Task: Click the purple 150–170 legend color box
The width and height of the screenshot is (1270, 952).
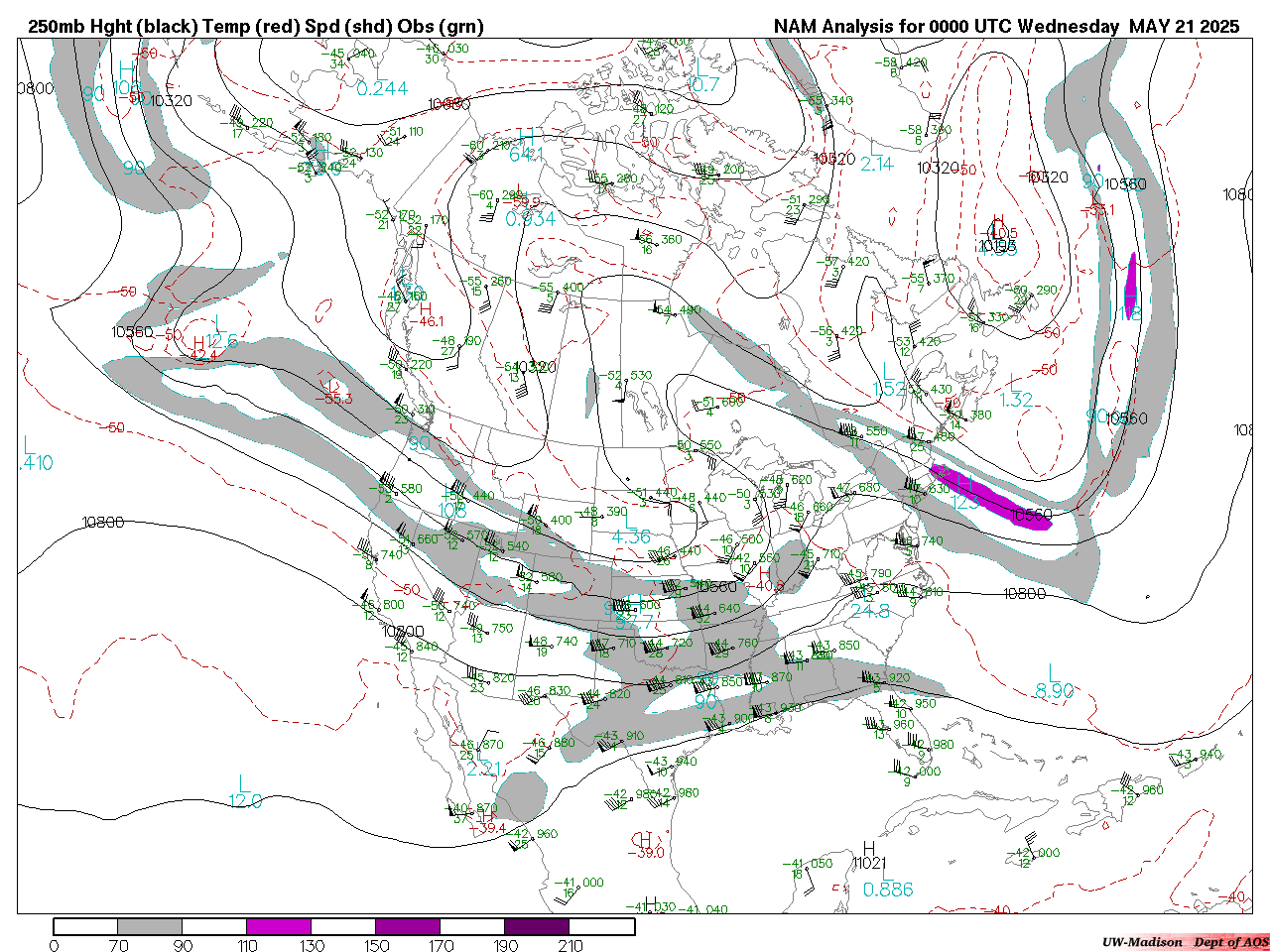Action: pos(407,926)
